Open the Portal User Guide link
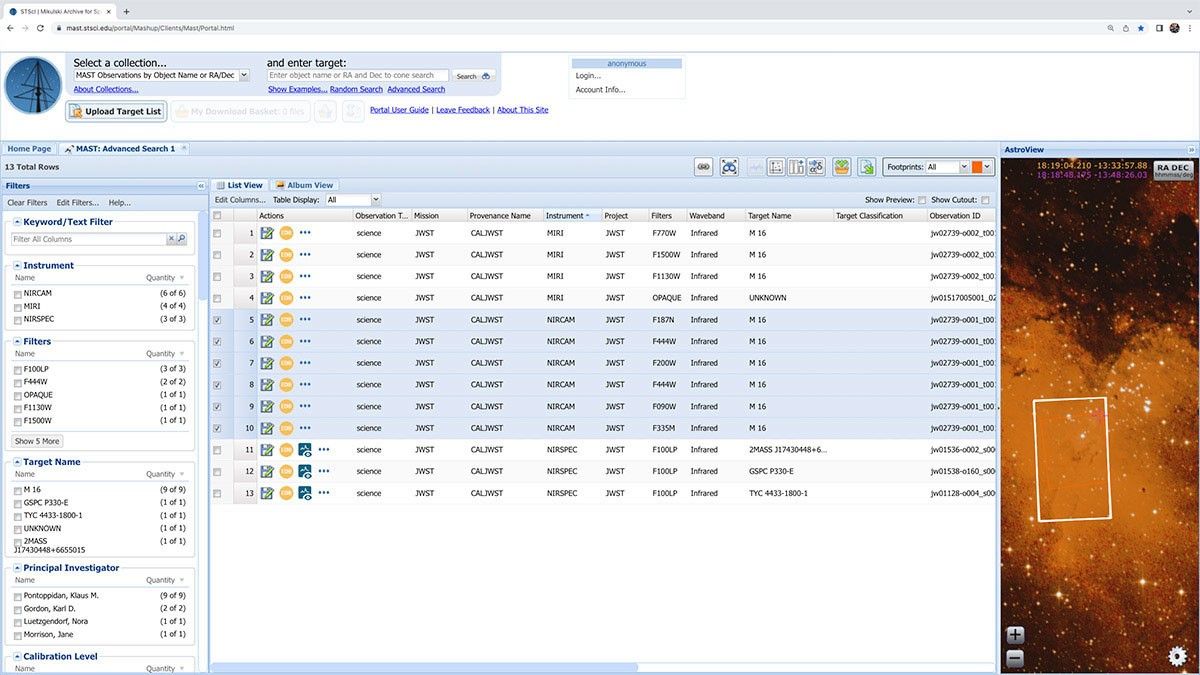Image resolution: width=1200 pixels, height=675 pixels. pos(399,110)
